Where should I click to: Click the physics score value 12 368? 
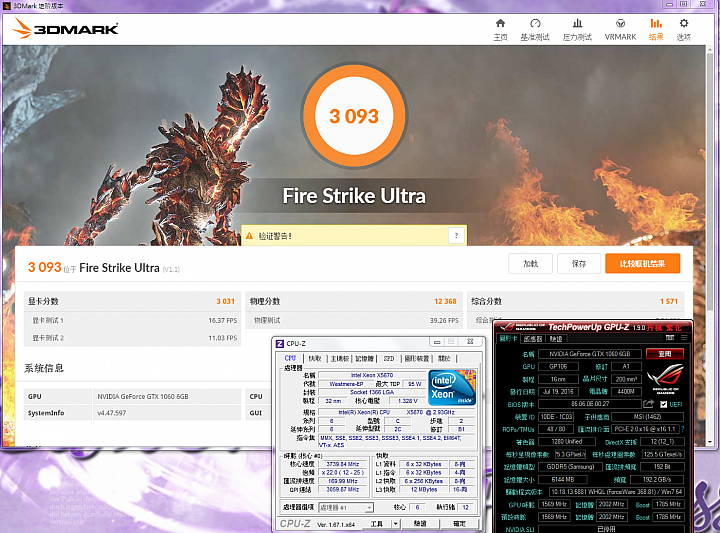pos(445,301)
